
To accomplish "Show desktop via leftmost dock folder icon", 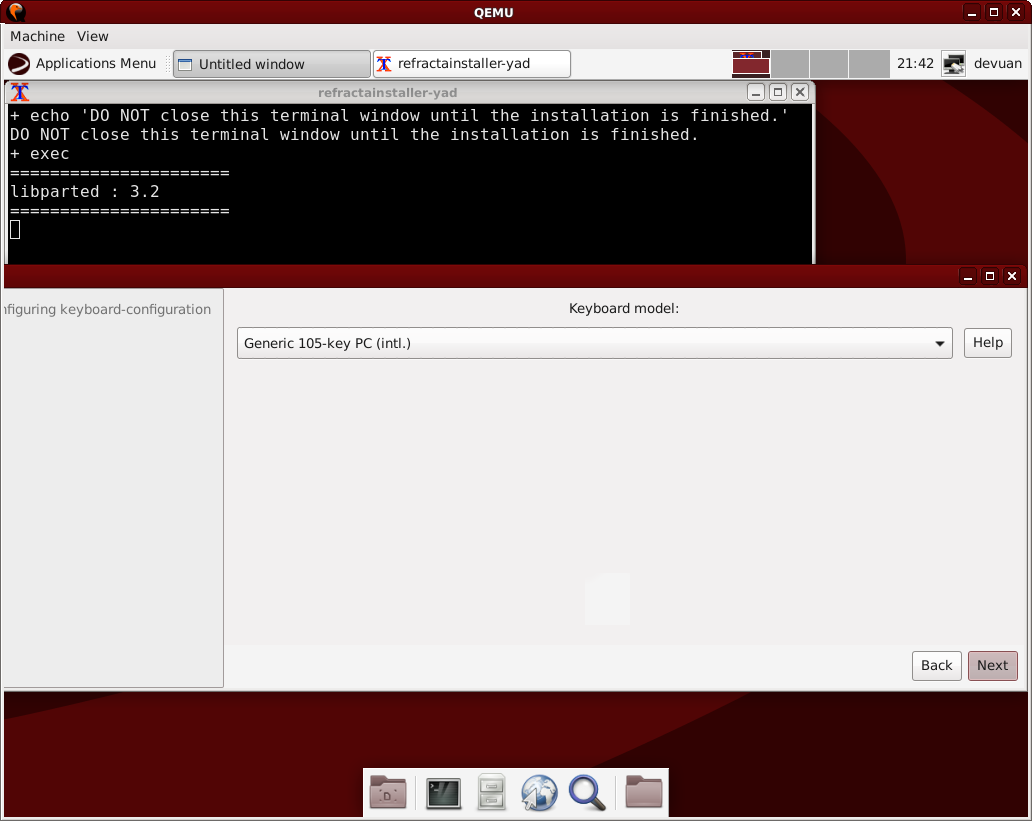I will [x=388, y=793].
